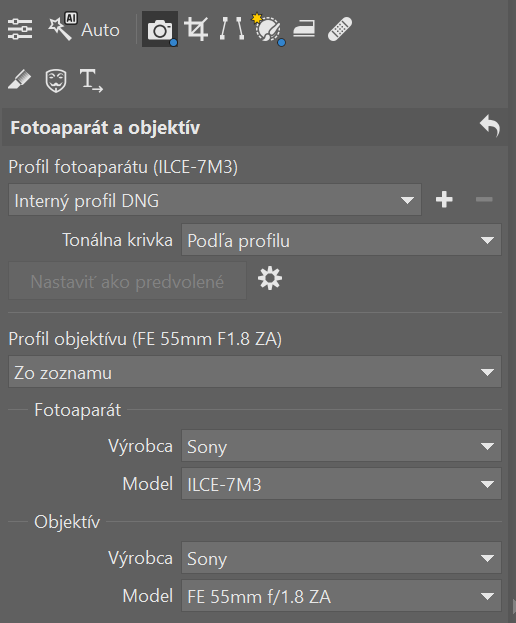Select the color palette effects tool

click(x=268, y=29)
